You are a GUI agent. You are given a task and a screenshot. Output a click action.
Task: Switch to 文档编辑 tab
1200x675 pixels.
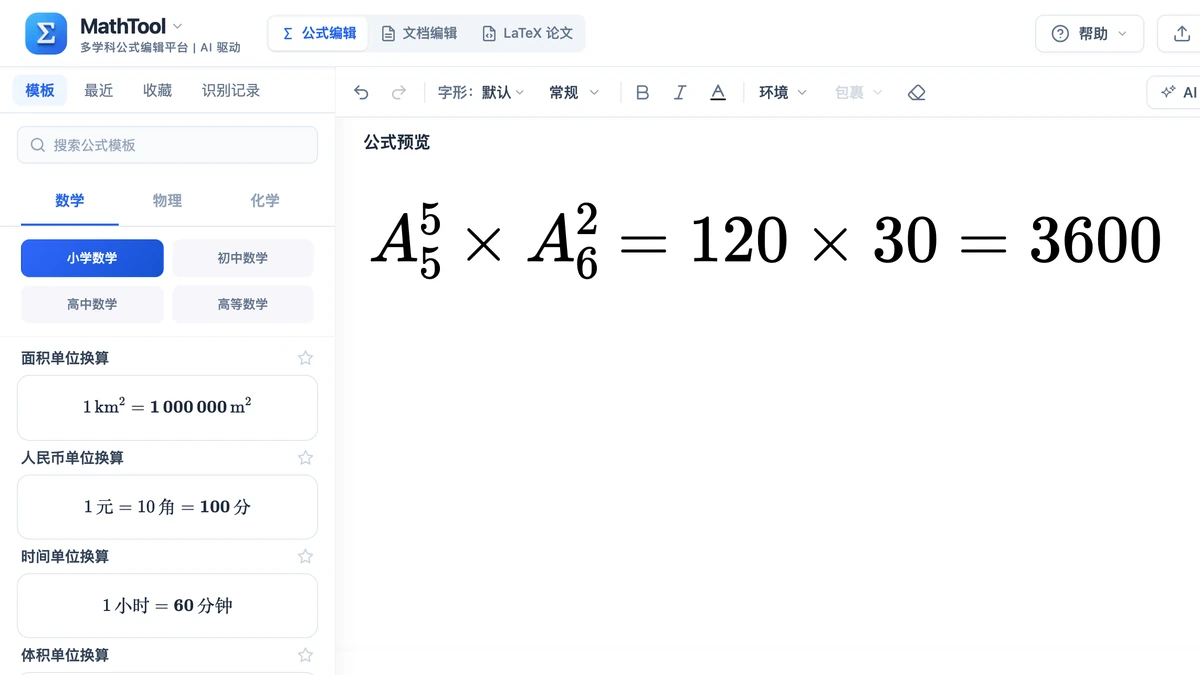click(419, 33)
